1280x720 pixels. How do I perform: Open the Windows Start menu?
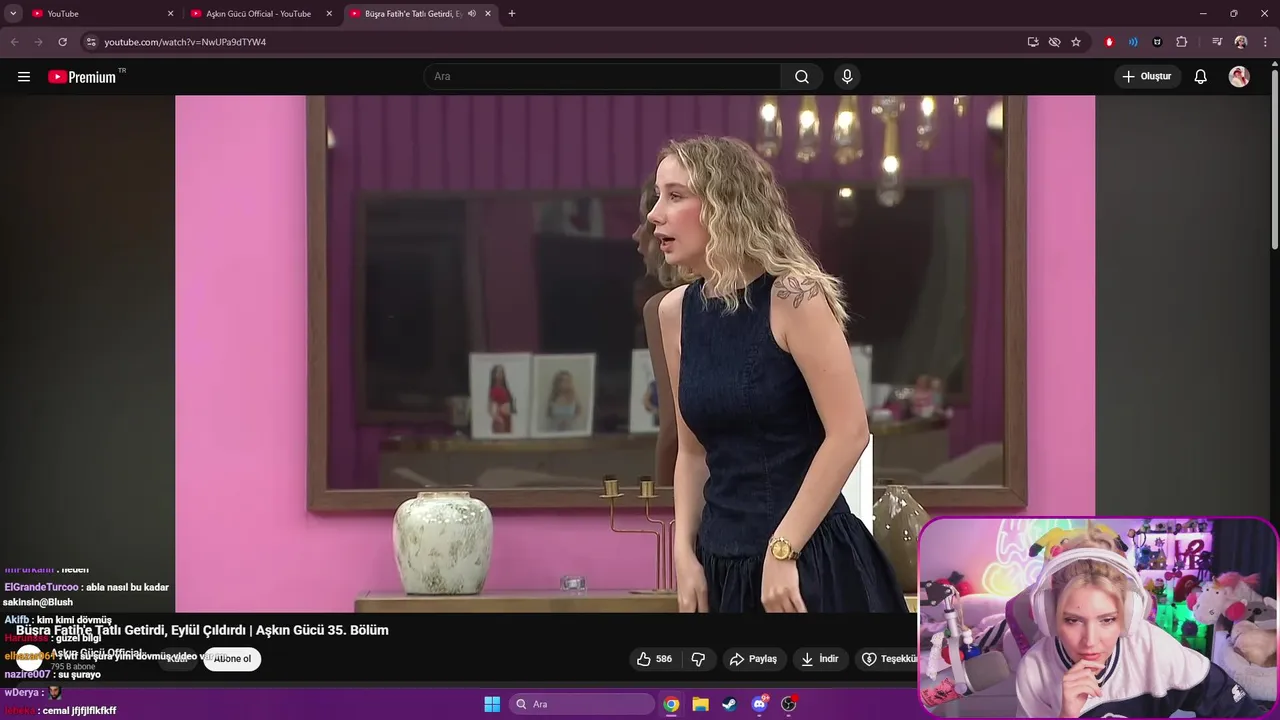click(492, 704)
